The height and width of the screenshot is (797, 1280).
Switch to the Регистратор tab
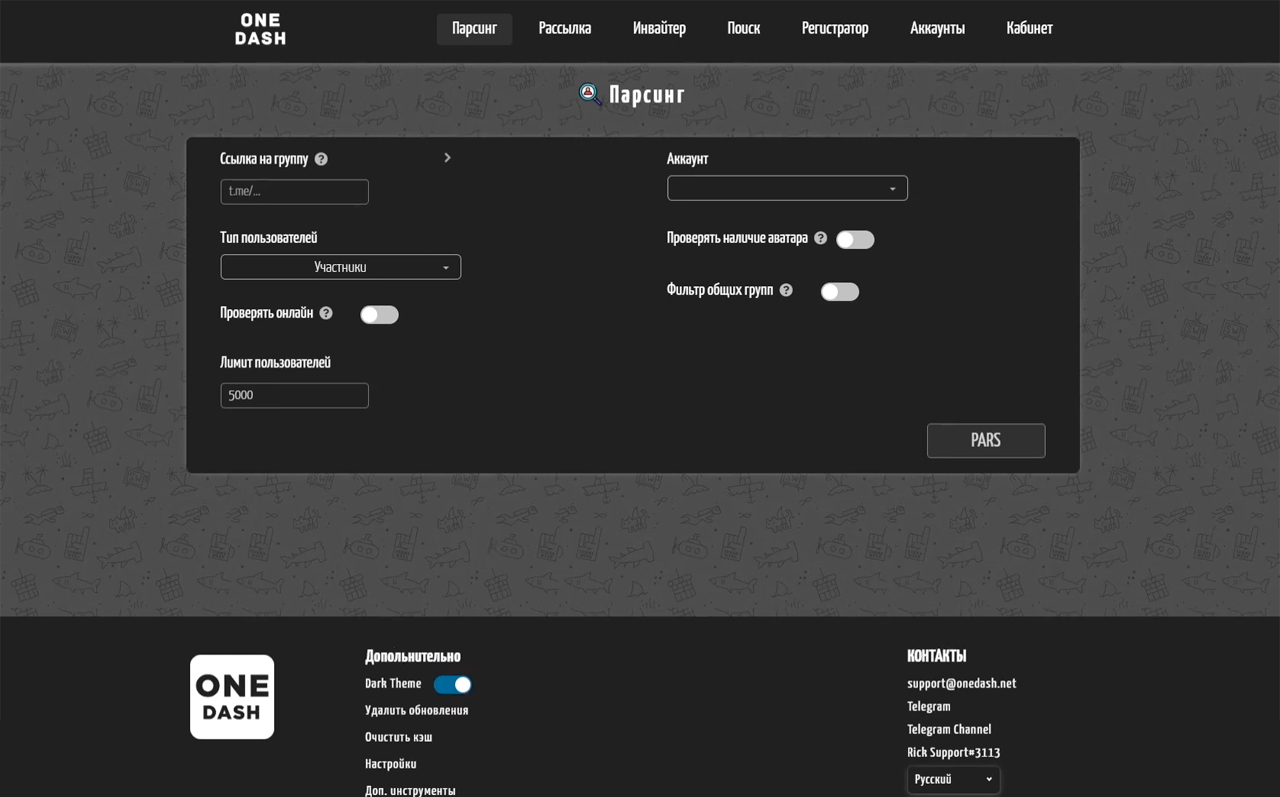click(835, 29)
